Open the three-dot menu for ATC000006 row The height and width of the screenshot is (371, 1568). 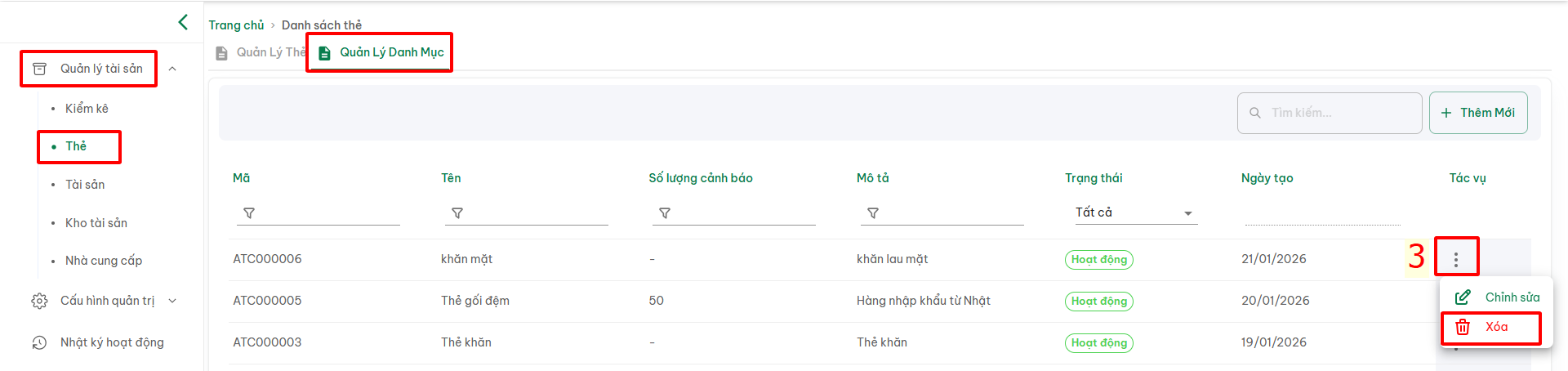(x=1455, y=259)
